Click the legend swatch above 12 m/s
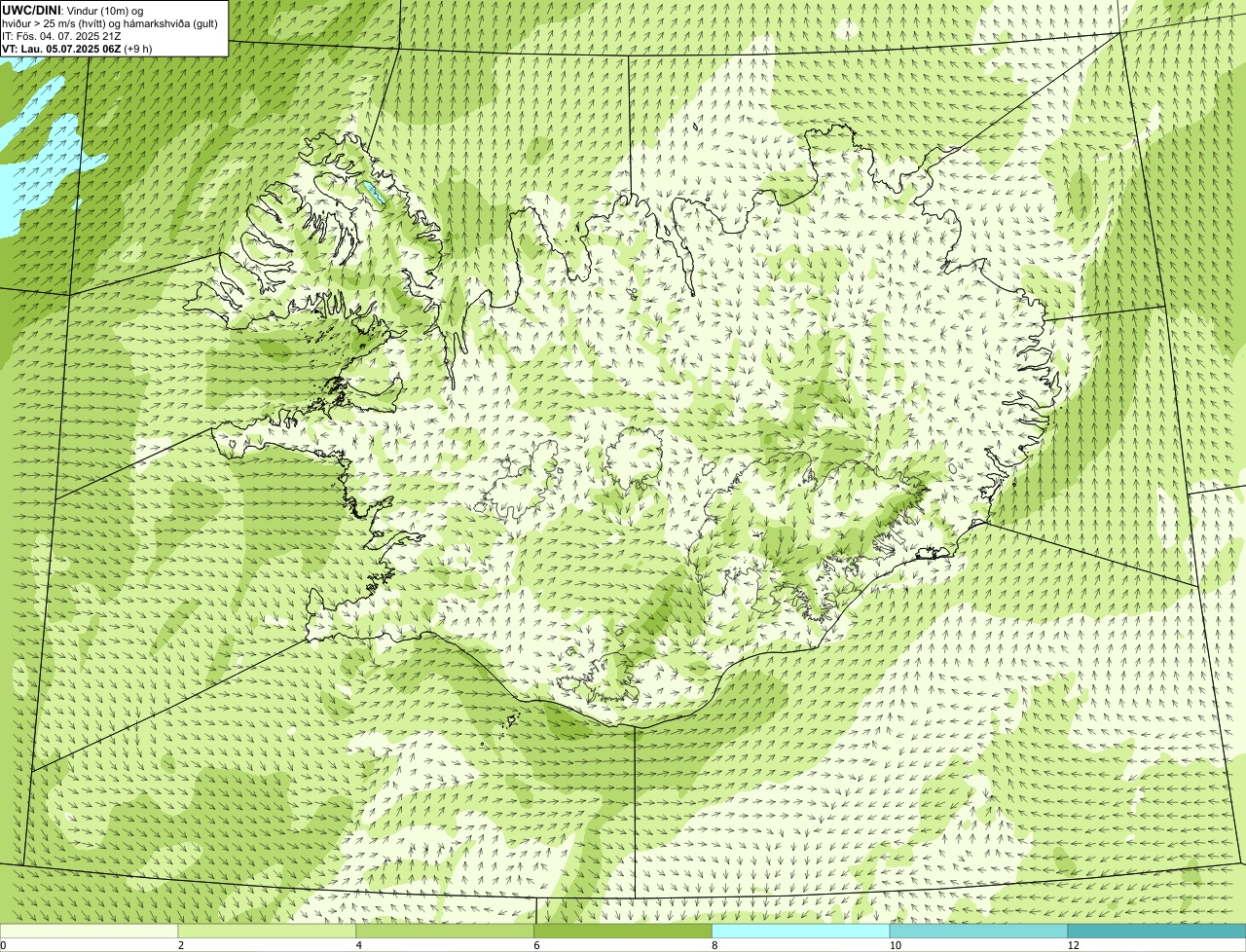The width and height of the screenshot is (1246, 952). coord(1157,931)
